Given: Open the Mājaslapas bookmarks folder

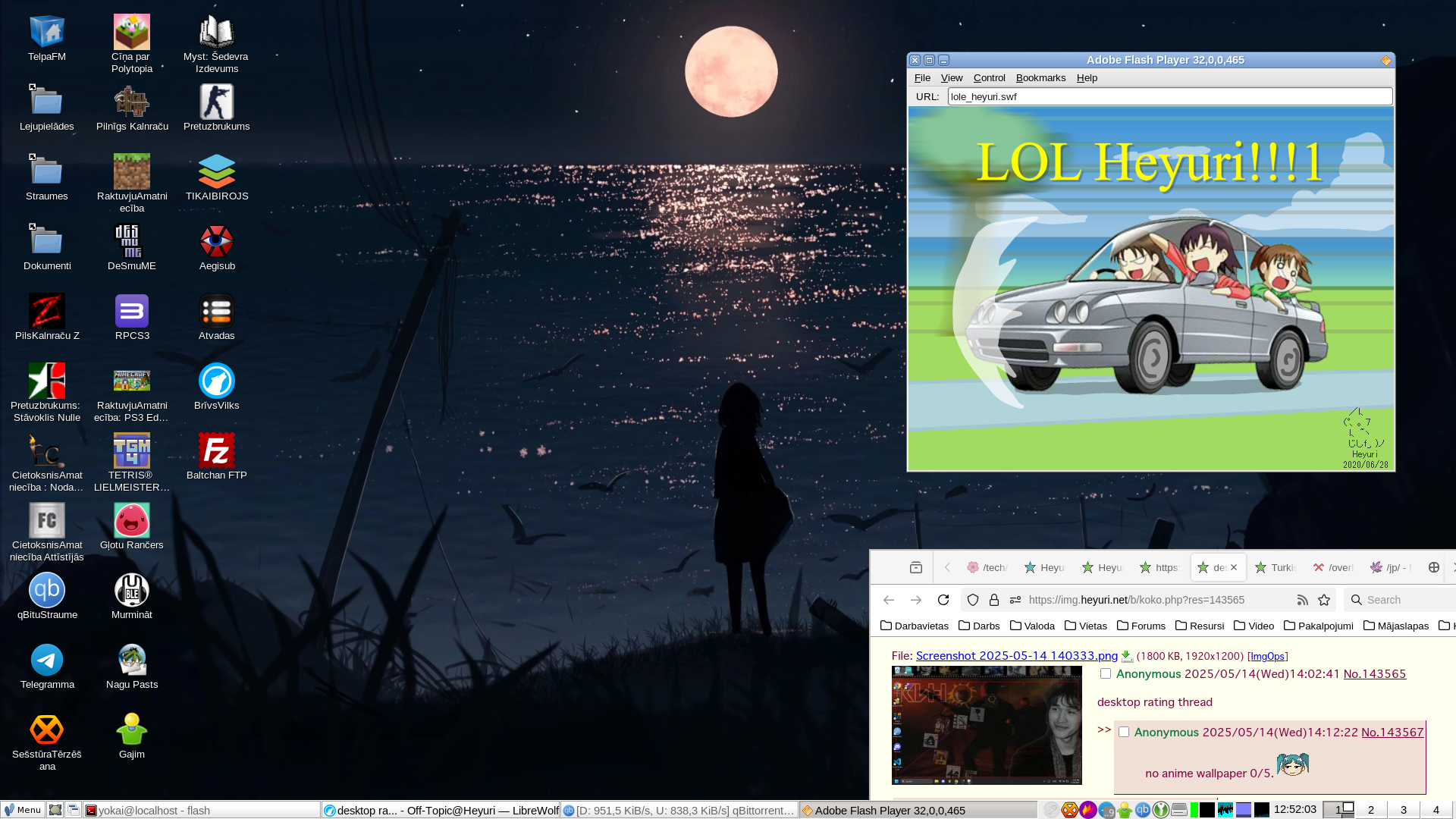Looking at the screenshot, I should pyautogui.click(x=1396, y=626).
